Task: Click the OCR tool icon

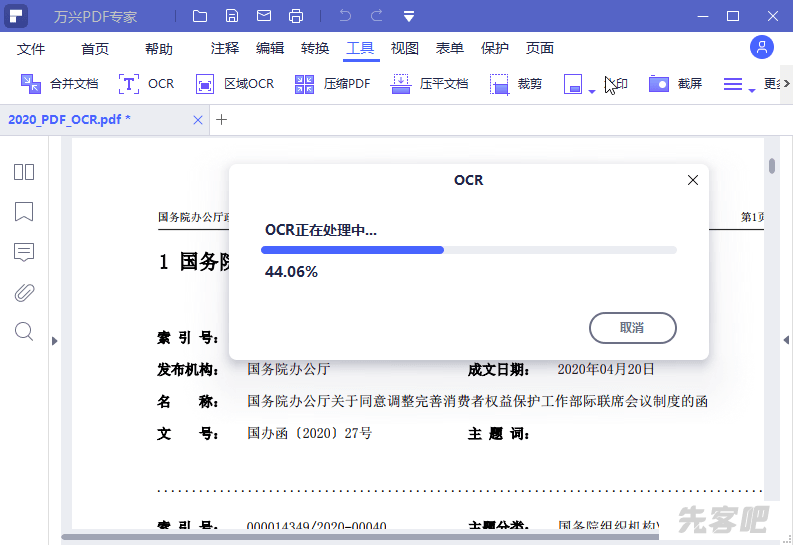Action: click(x=130, y=84)
